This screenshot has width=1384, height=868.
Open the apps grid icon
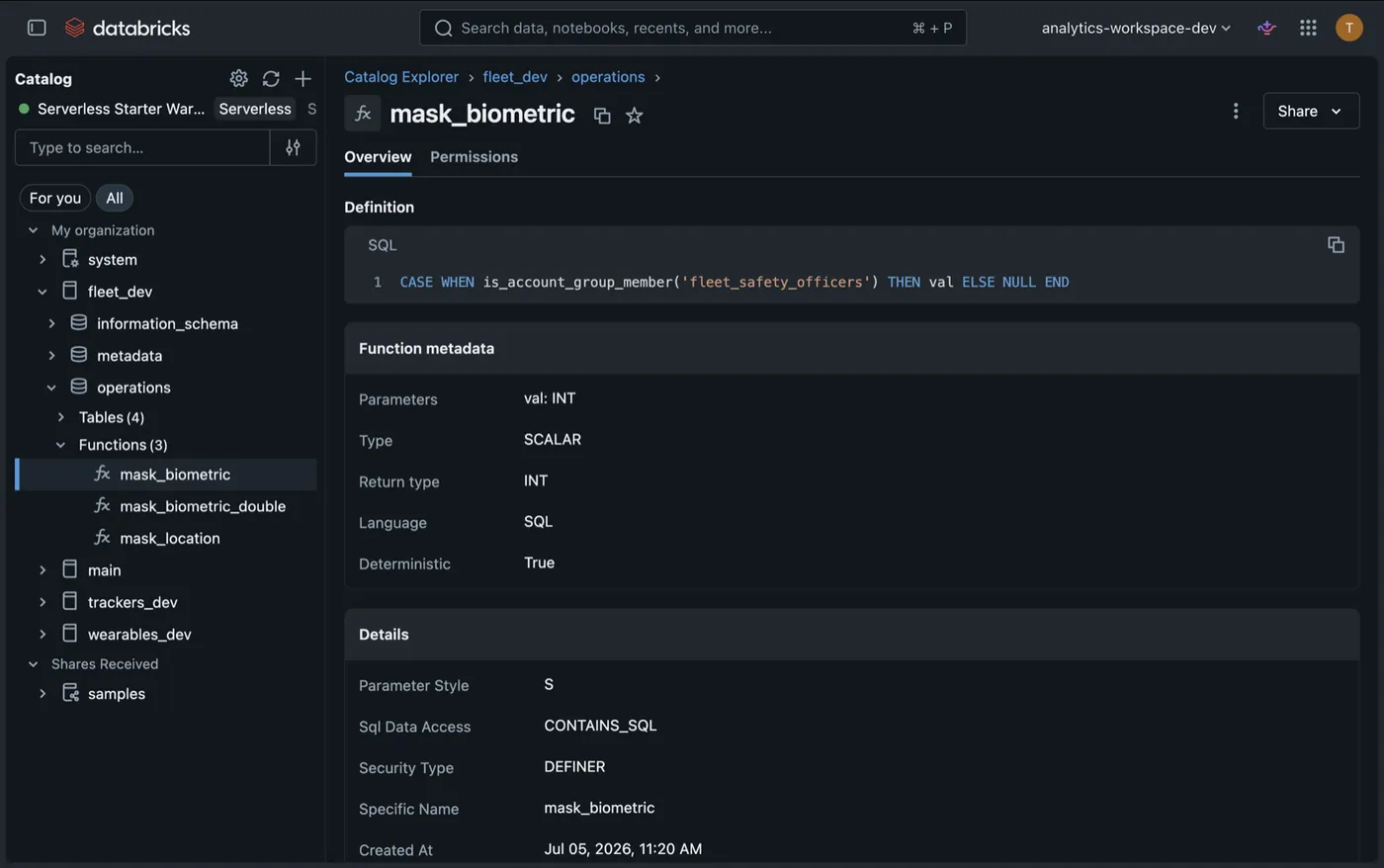click(x=1308, y=28)
